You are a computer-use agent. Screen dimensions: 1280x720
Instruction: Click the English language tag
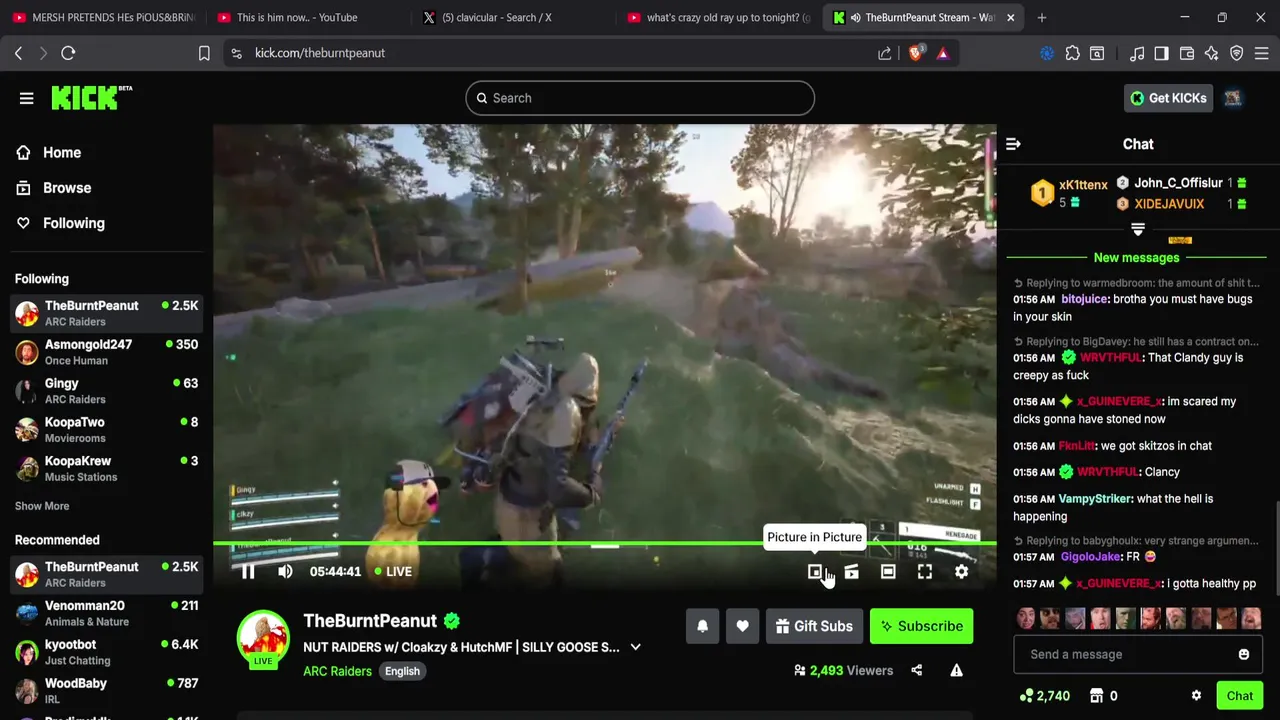tap(402, 671)
